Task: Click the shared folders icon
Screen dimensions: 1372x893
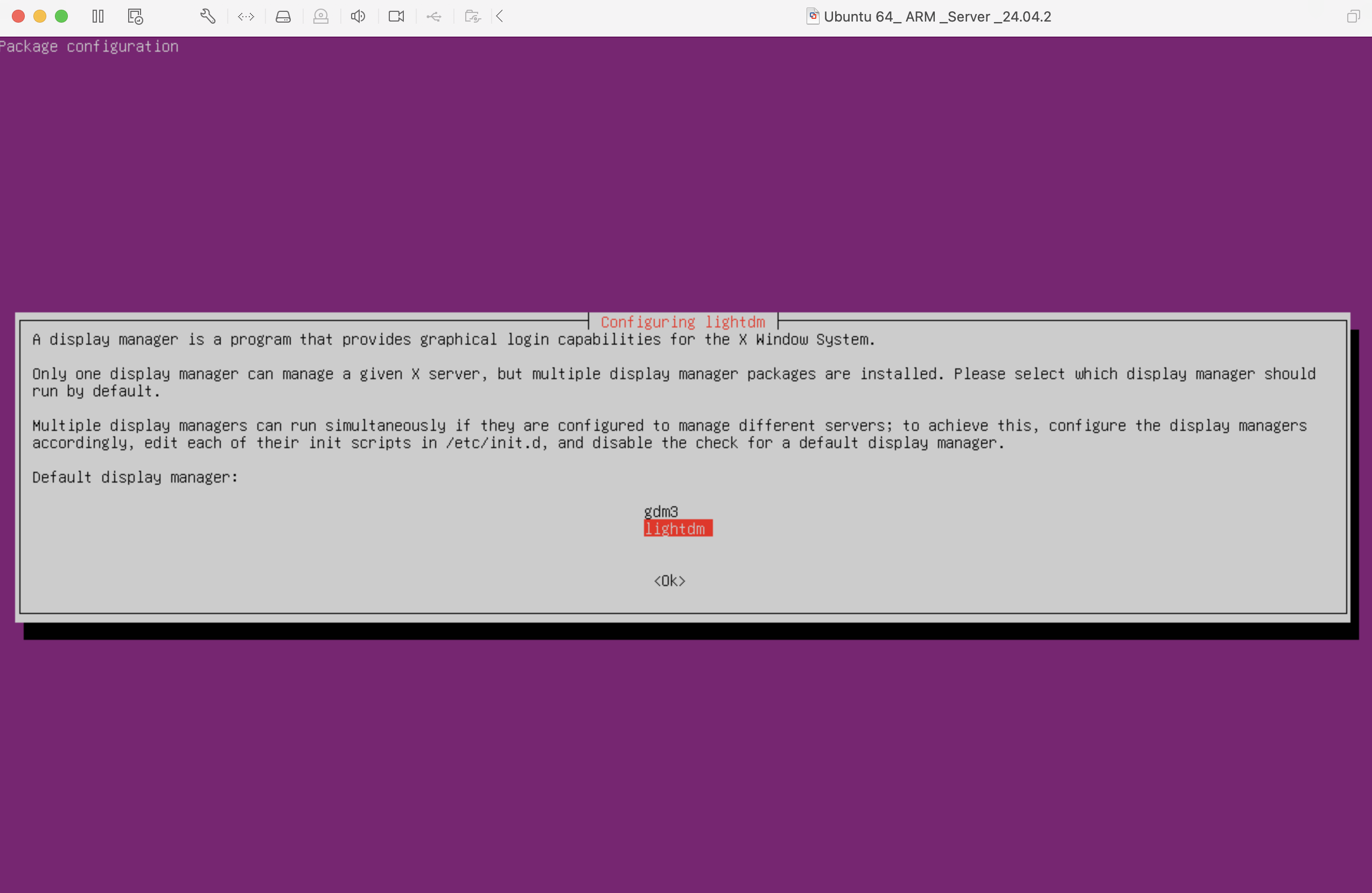Action: 473,17
